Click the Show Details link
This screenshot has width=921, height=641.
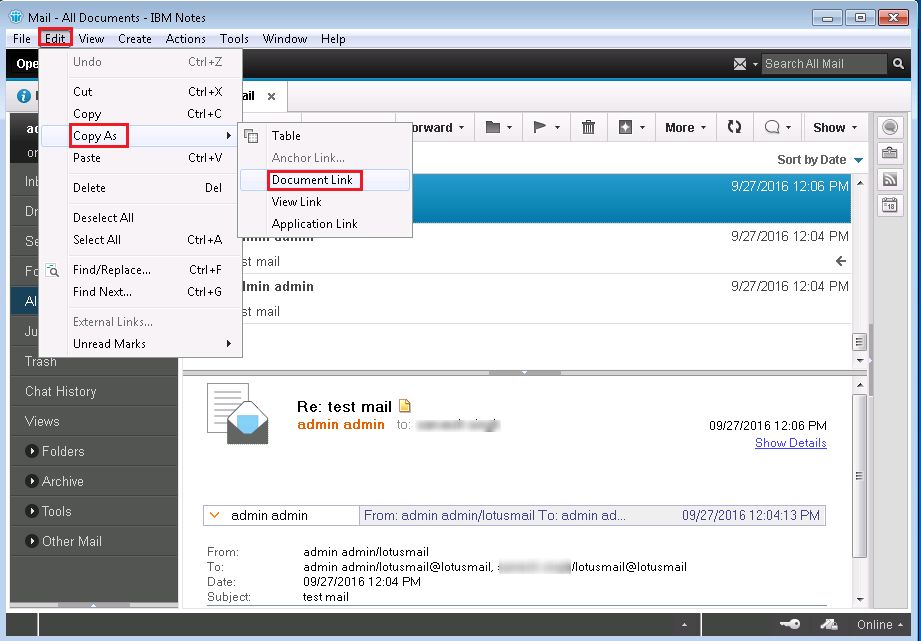(791, 443)
